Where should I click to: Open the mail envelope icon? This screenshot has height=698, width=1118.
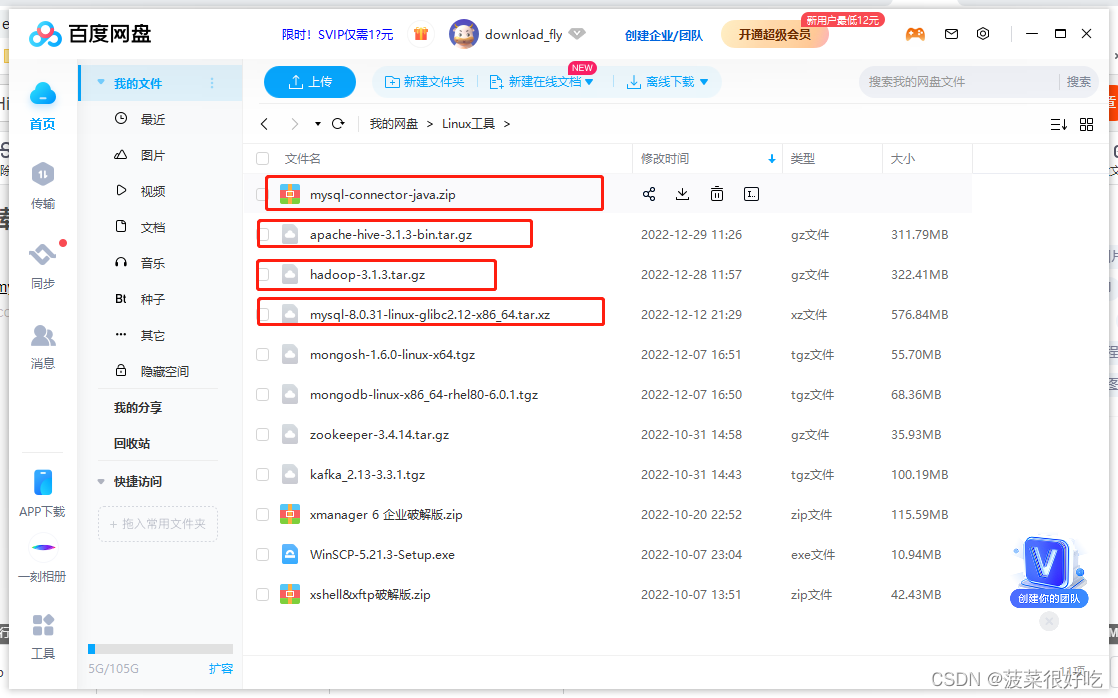coord(951,34)
